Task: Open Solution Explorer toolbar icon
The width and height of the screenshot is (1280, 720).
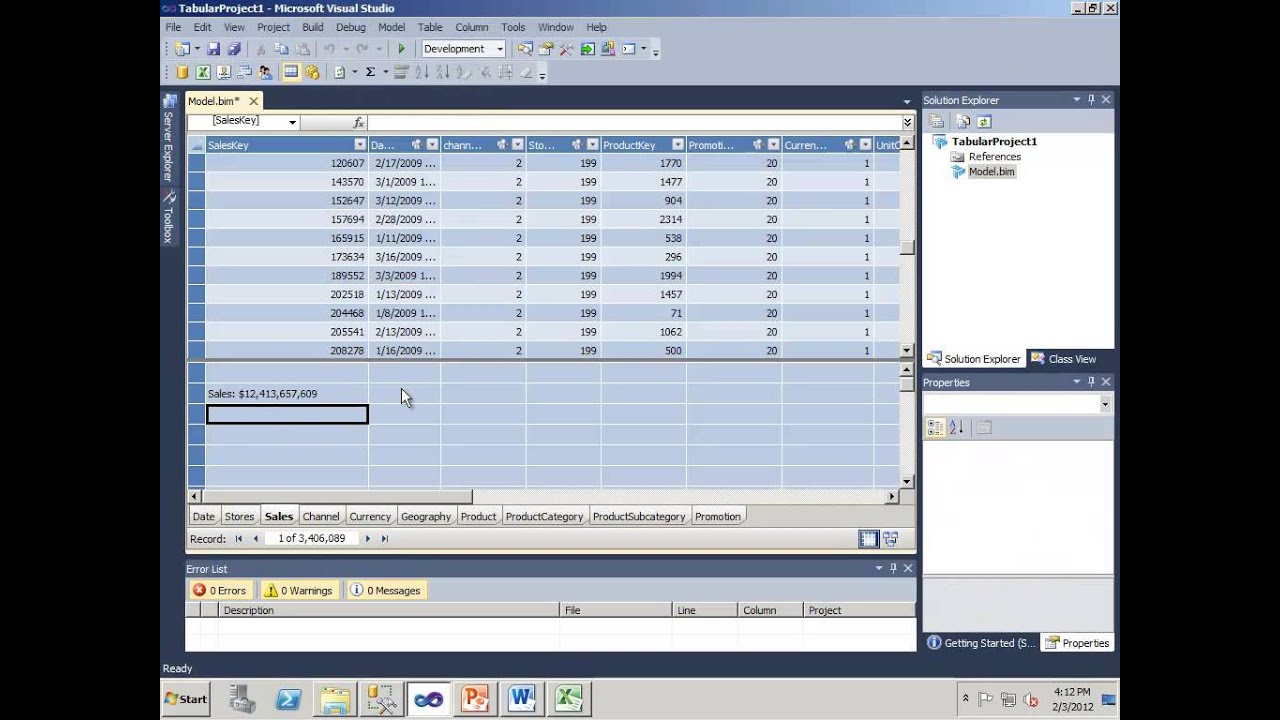Action: (x=525, y=49)
